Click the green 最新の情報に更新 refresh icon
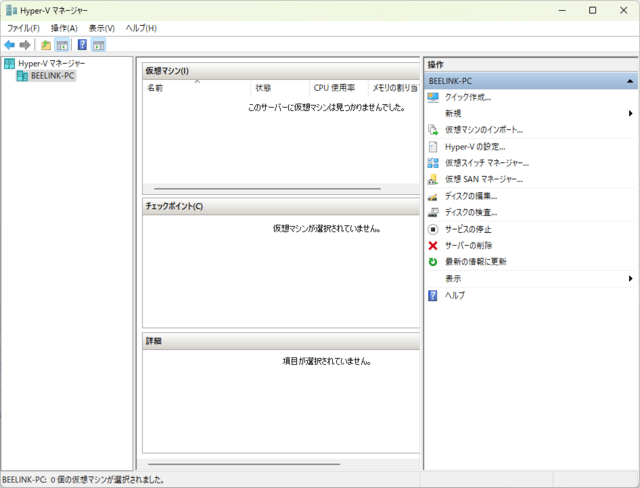The image size is (640, 488). point(433,262)
